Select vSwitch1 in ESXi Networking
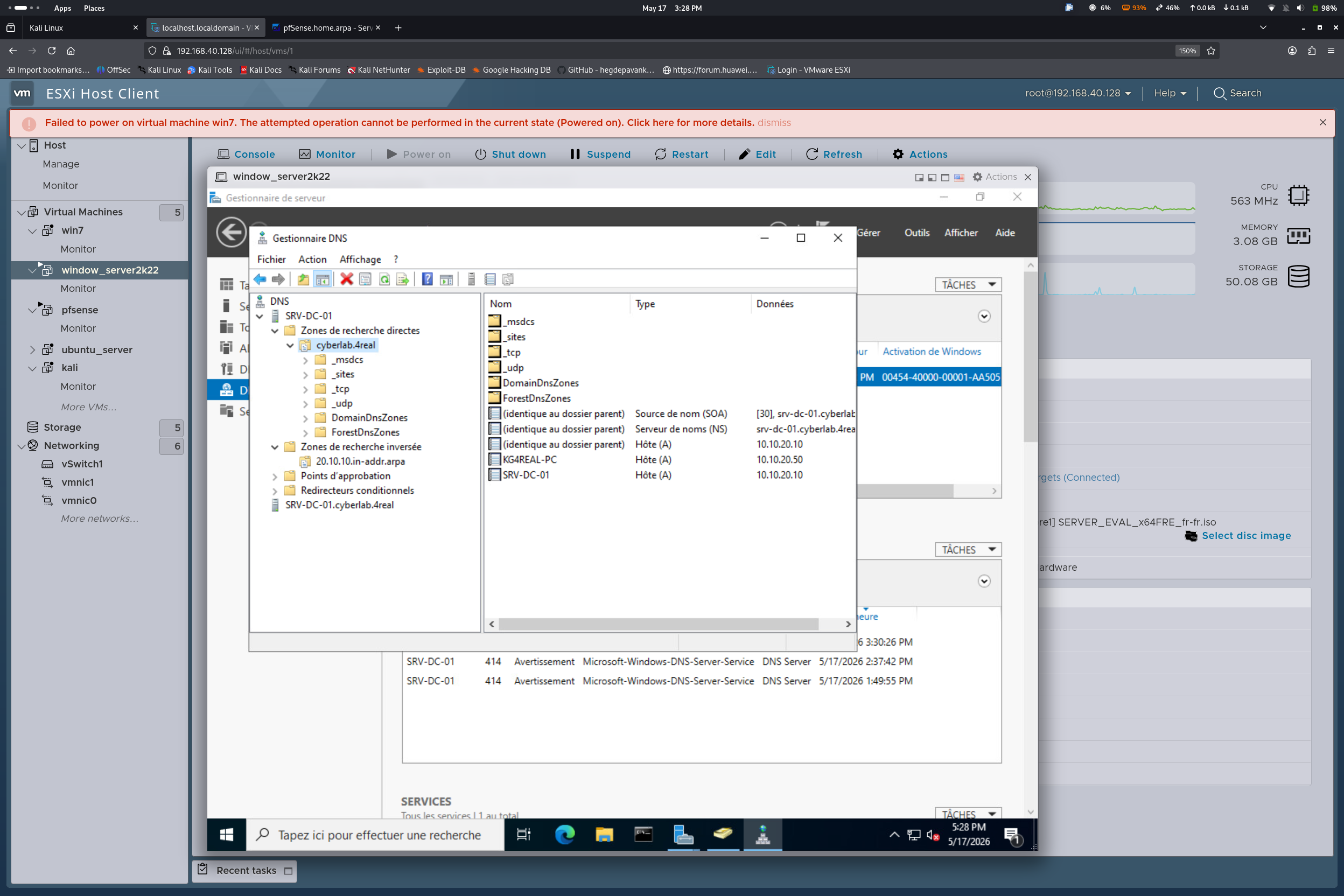This screenshot has height=896, width=1344. pos(82,464)
